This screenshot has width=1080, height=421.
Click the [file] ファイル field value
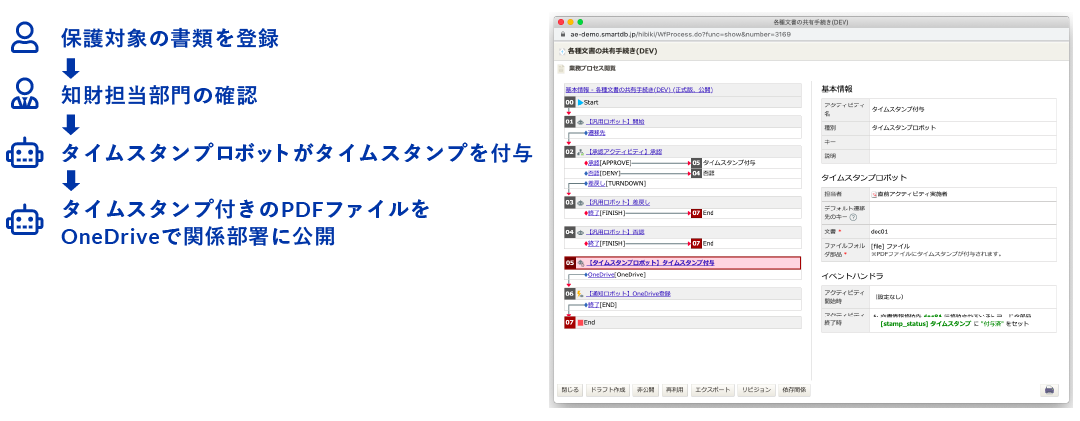point(890,245)
